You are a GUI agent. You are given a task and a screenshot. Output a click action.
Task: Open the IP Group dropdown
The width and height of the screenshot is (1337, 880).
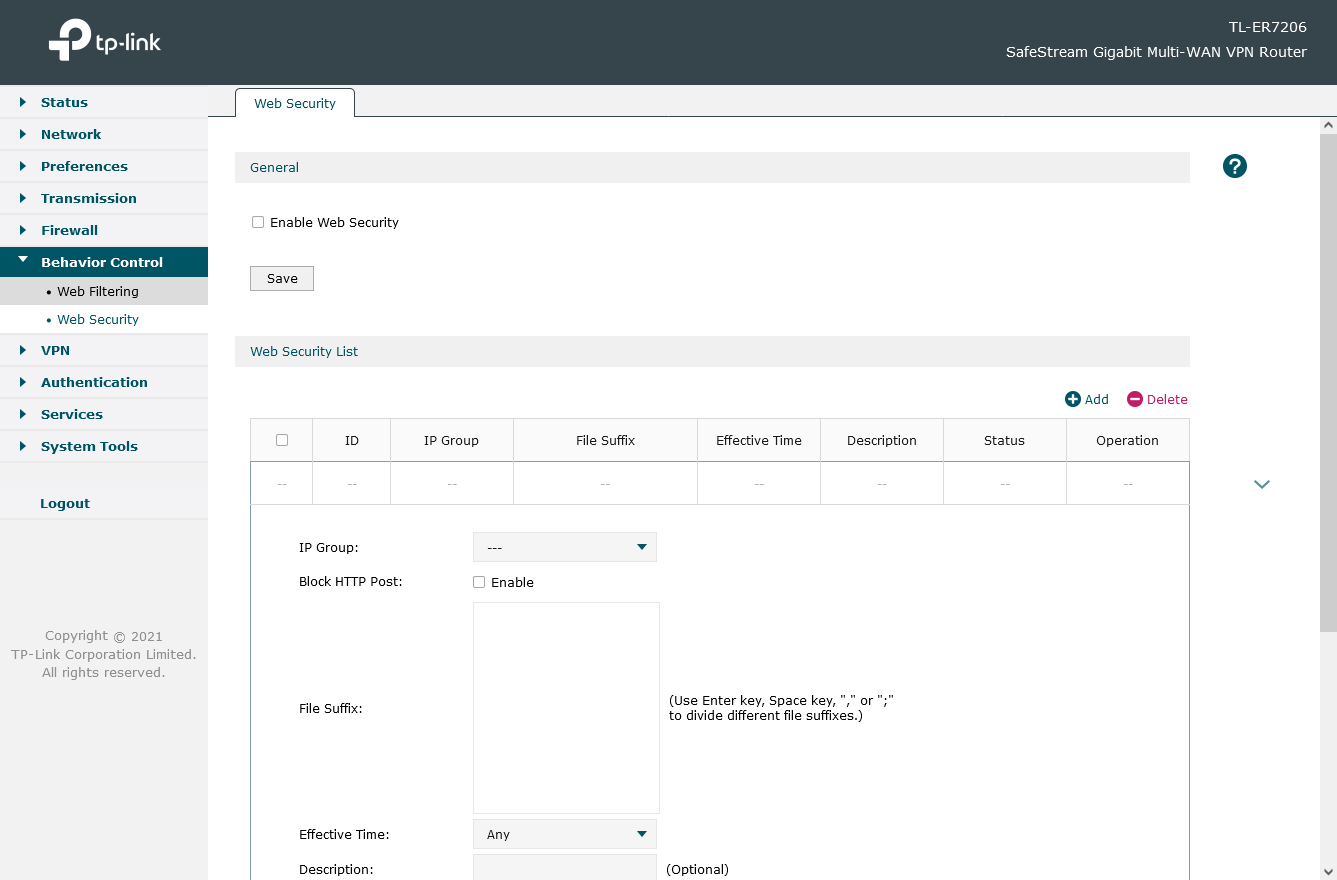click(x=565, y=547)
